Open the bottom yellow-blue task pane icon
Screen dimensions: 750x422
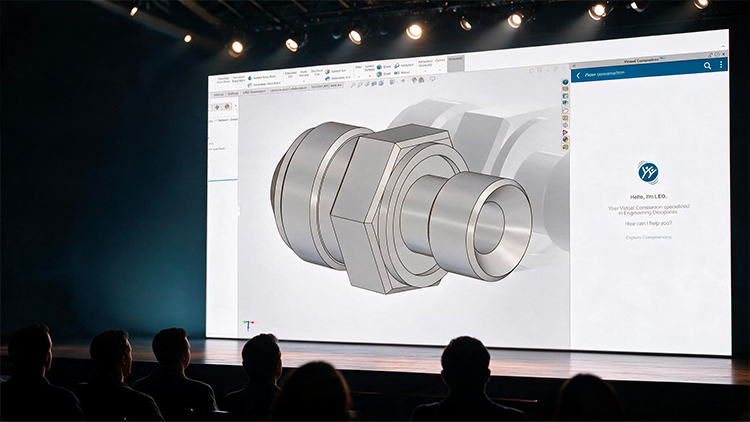click(565, 146)
